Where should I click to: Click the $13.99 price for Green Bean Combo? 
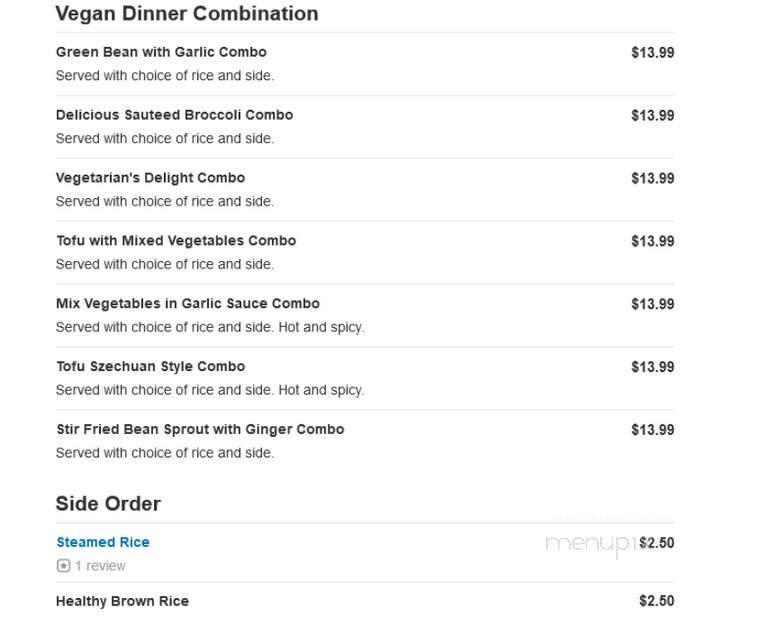[652, 53]
